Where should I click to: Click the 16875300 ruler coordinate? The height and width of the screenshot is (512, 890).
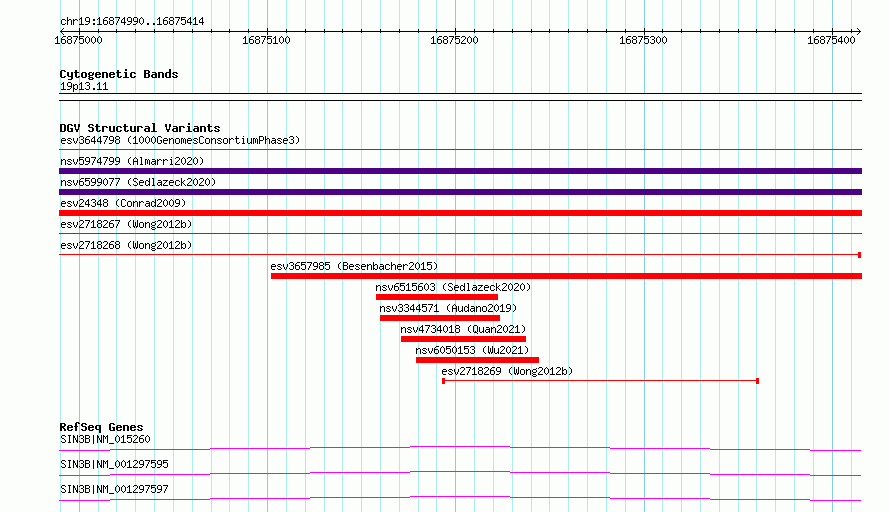click(x=643, y=40)
